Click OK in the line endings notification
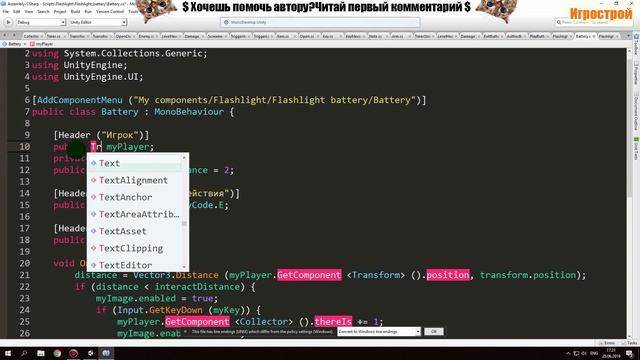640x360 pixels. coord(433,331)
